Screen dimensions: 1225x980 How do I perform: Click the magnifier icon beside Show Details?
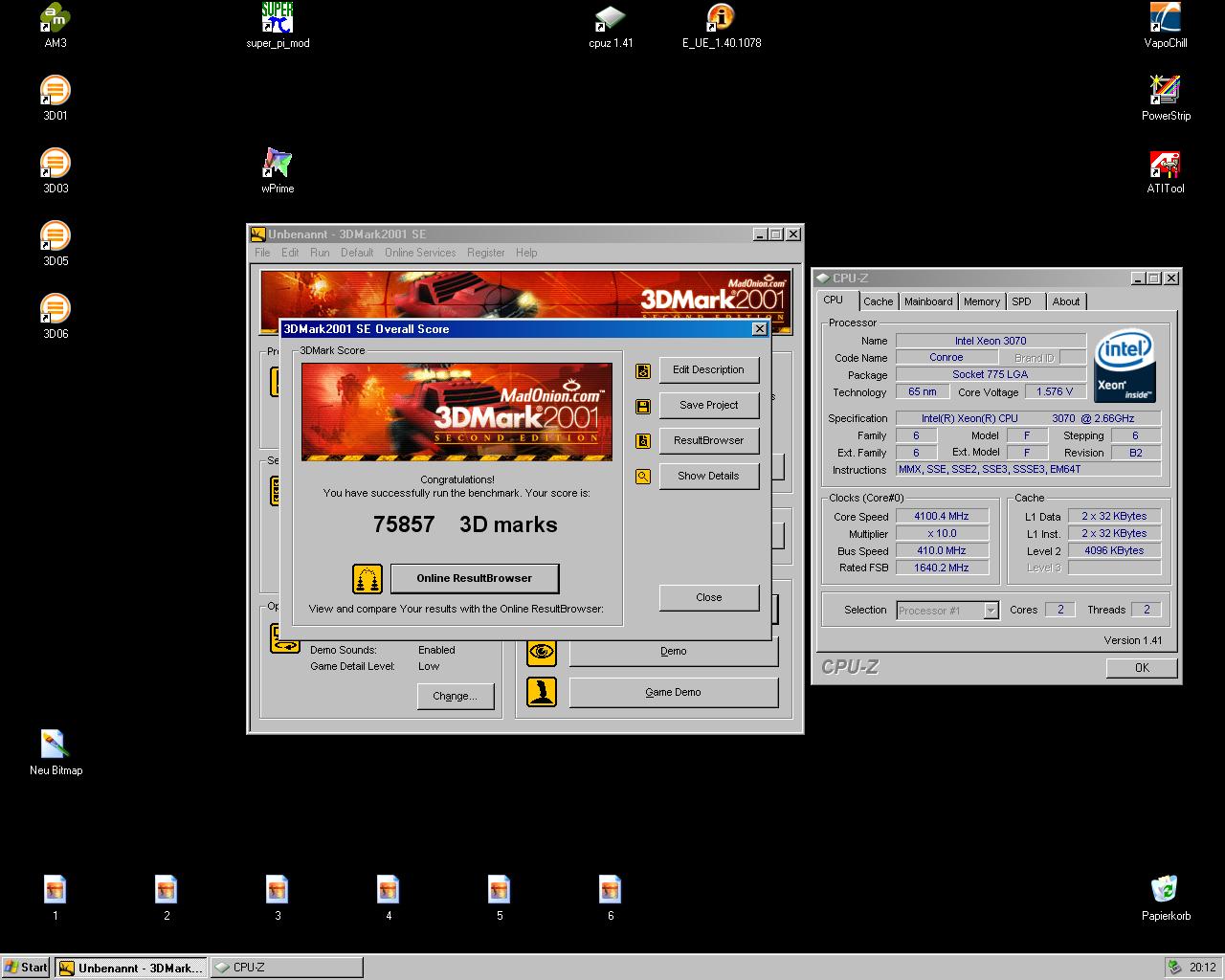tap(643, 477)
